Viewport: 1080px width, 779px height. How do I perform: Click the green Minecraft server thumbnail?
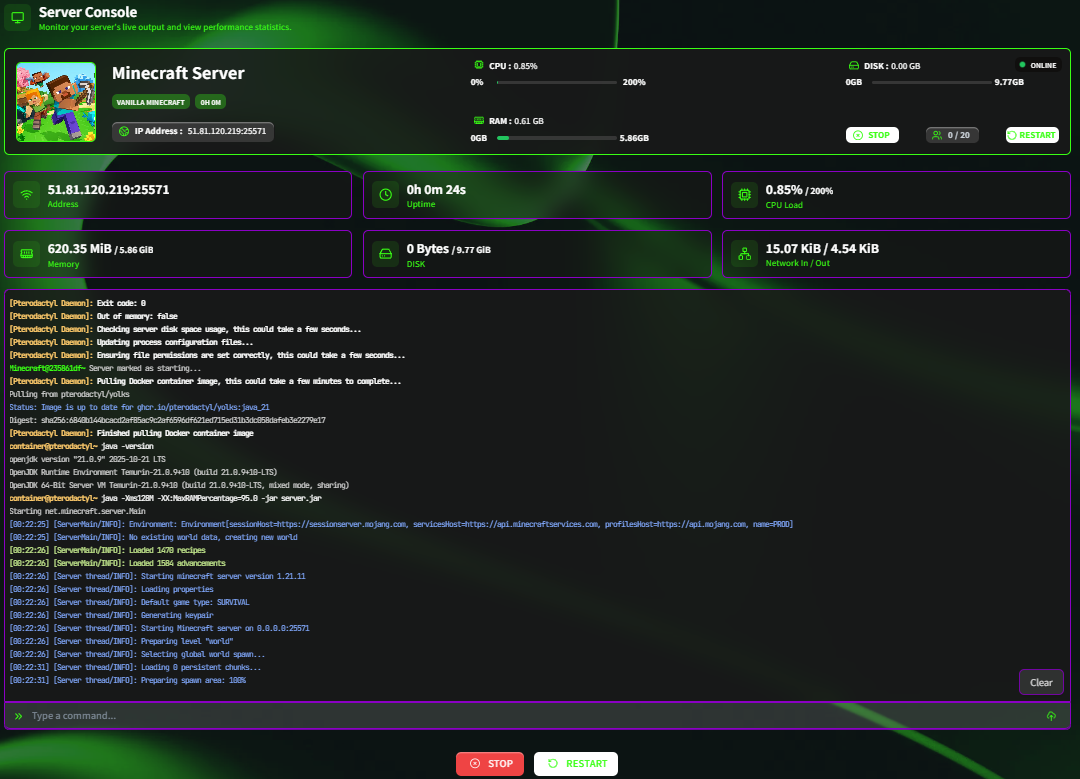[55, 101]
